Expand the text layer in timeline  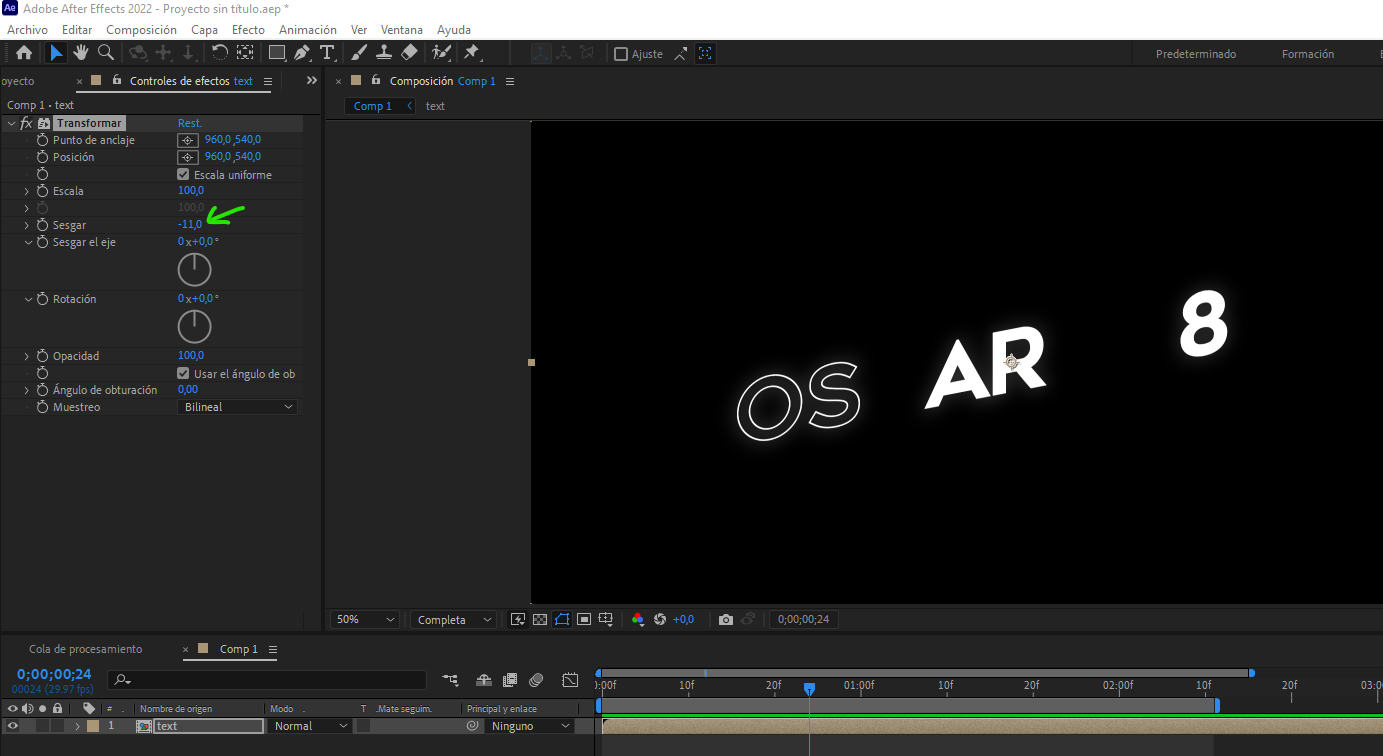pyautogui.click(x=77, y=726)
